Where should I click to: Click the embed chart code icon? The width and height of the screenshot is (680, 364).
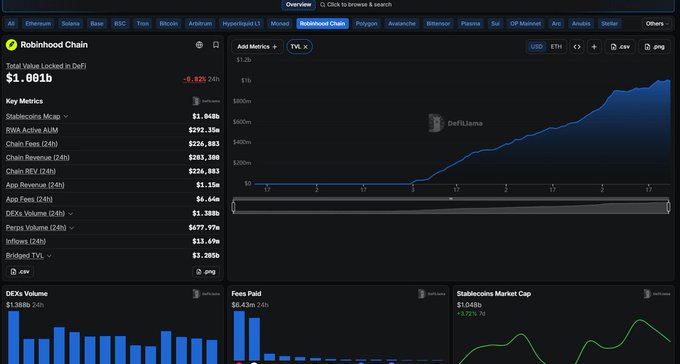point(577,46)
